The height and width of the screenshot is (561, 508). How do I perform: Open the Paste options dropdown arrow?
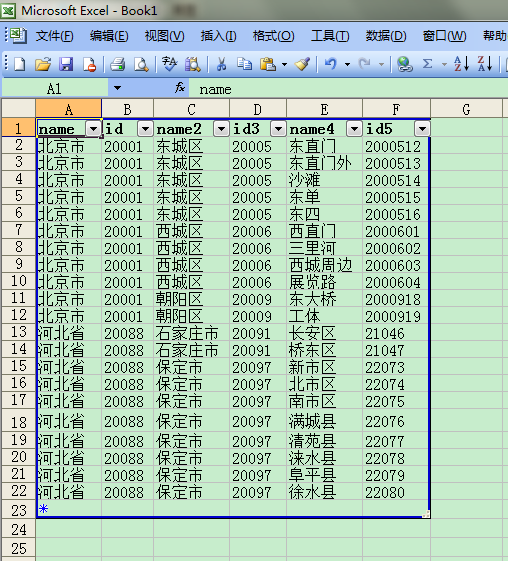click(284, 65)
